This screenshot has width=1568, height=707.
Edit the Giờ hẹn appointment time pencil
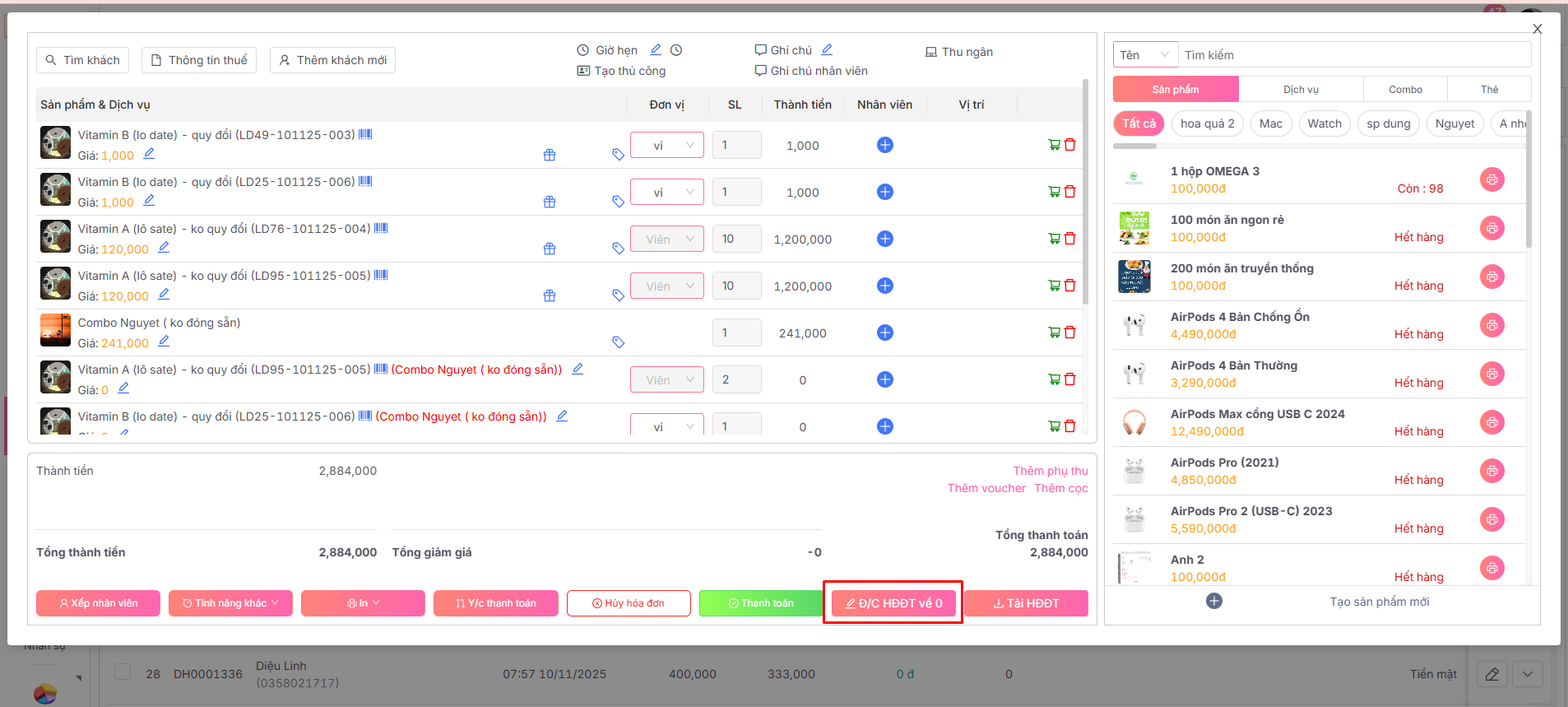(656, 50)
